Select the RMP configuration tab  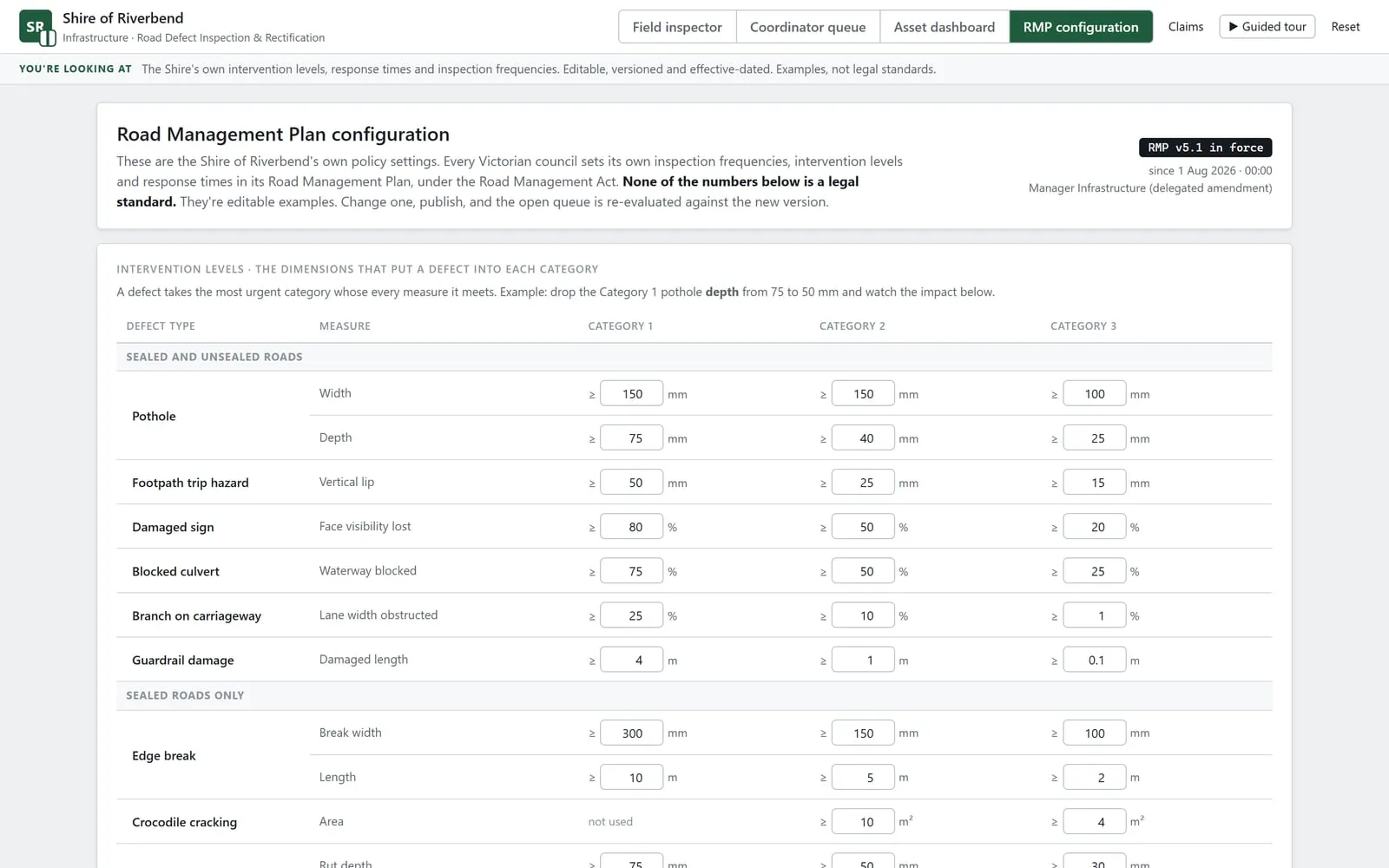click(x=1081, y=27)
